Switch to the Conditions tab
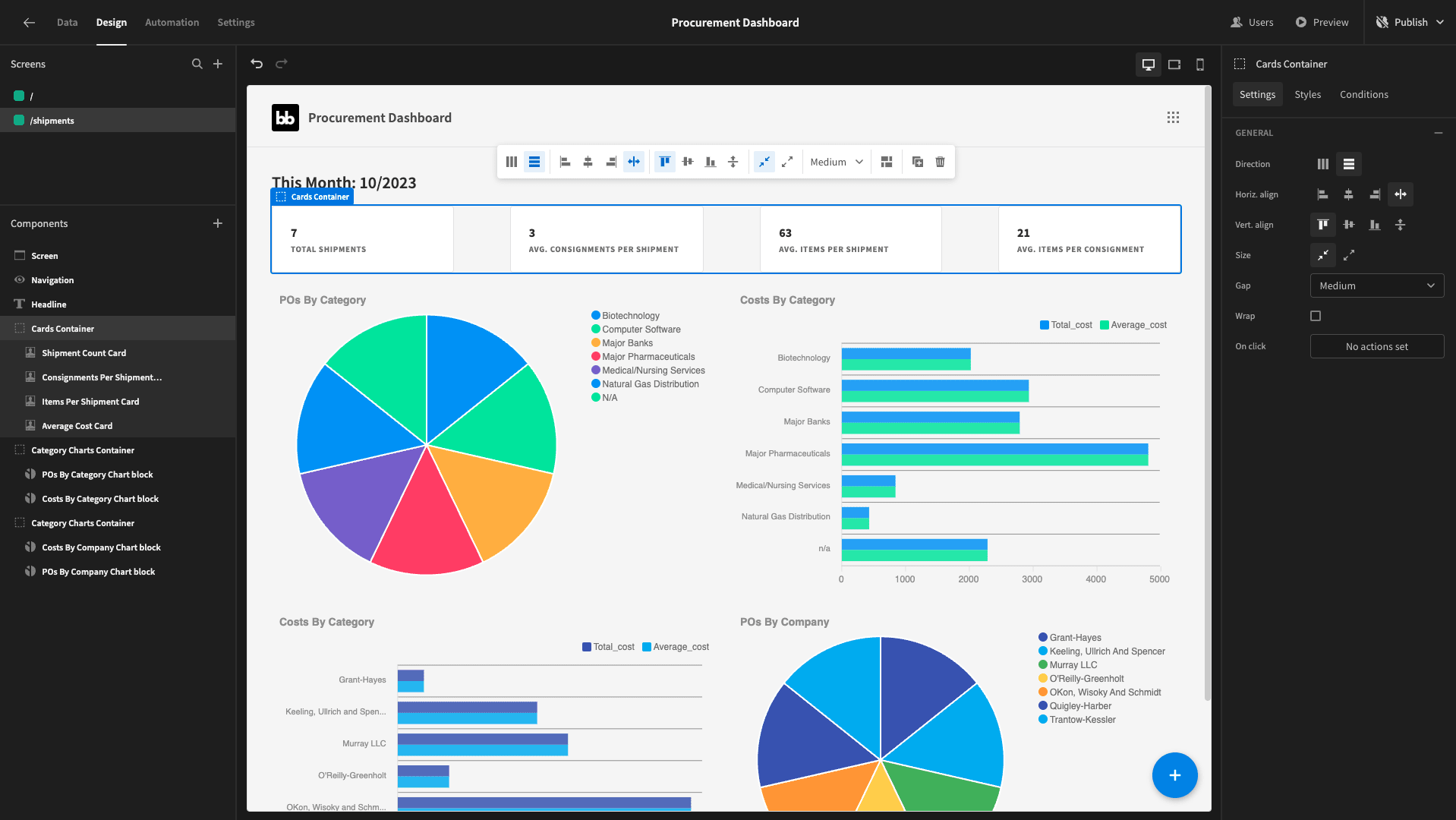 coord(1364,94)
